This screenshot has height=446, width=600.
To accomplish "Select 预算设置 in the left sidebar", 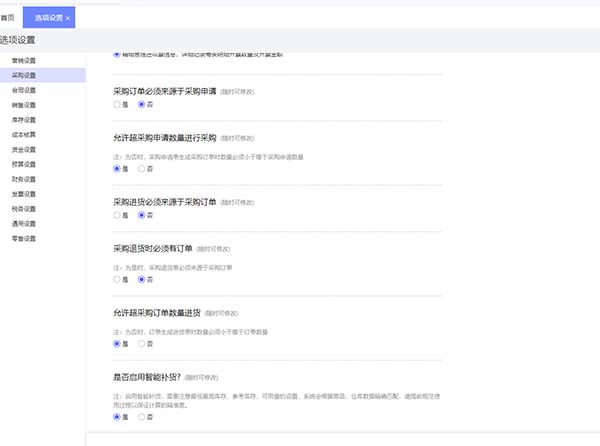I will pyautogui.click(x=24, y=164).
